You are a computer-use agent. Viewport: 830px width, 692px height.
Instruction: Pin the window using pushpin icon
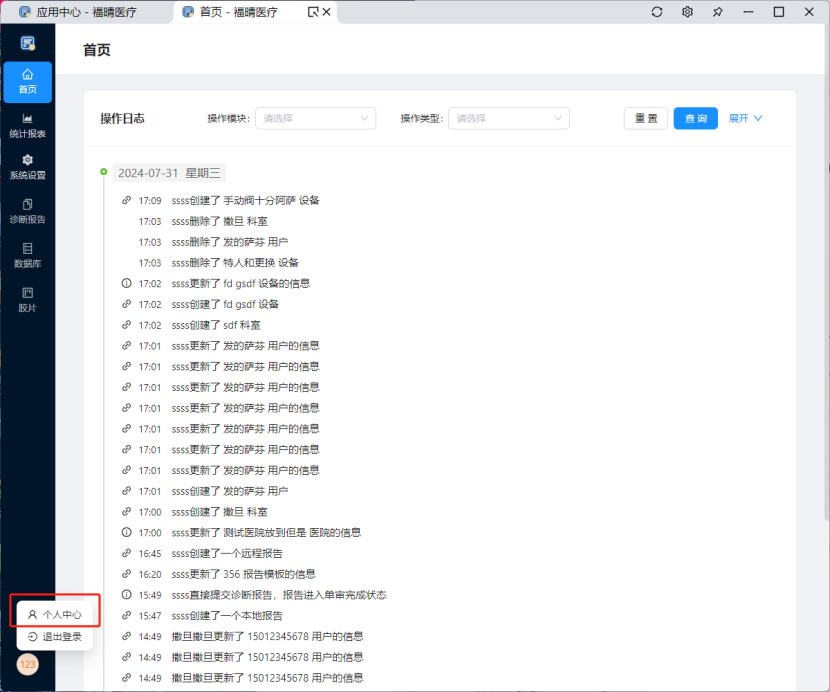(x=717, y=12)
